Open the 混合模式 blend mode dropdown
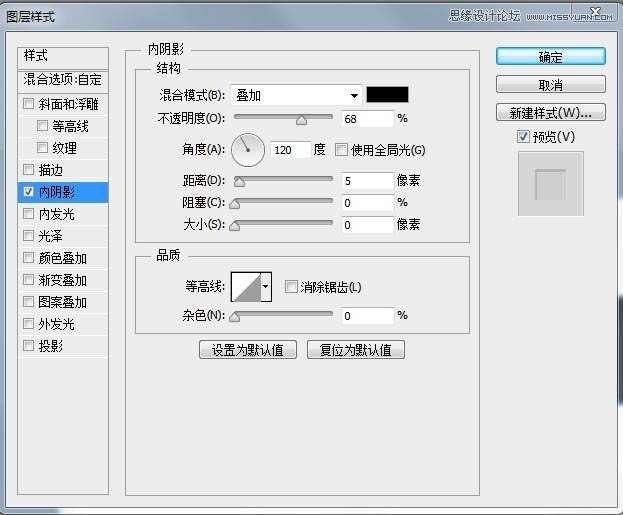The width and height of the screenshot is (623, 515). point(296,95)
